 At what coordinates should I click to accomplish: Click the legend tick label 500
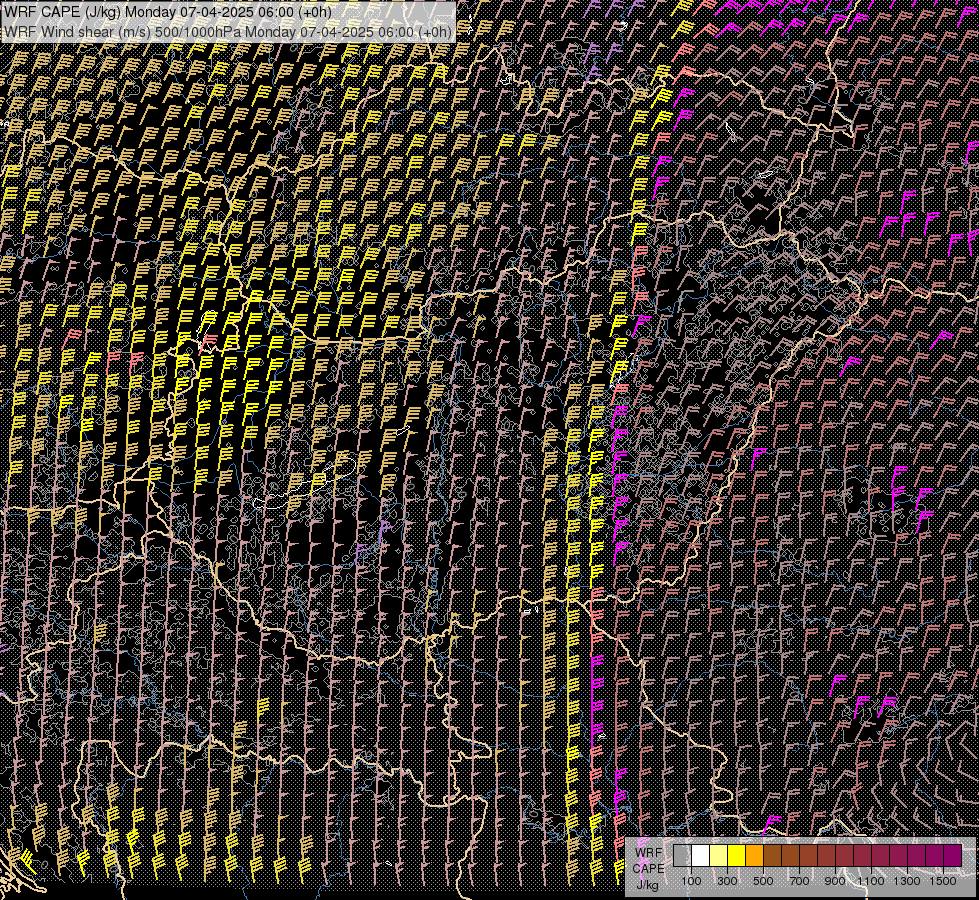[x=763, y=881]
